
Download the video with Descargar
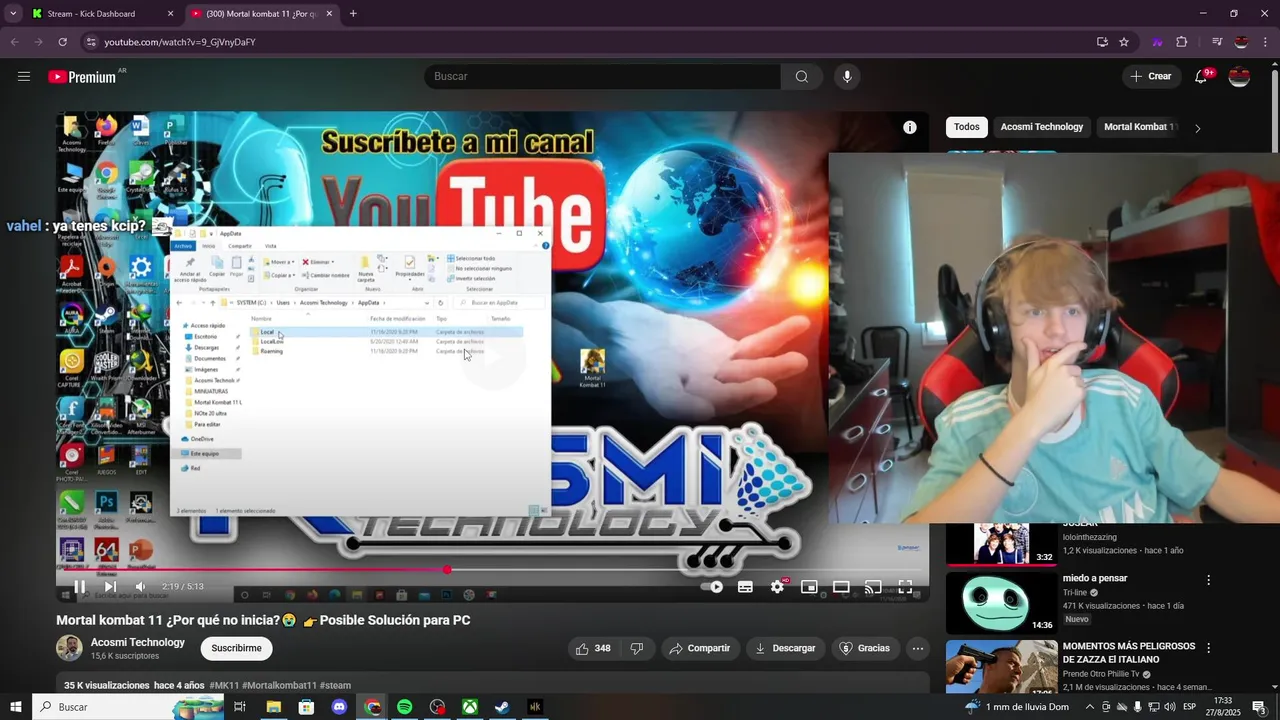point(785,648)
